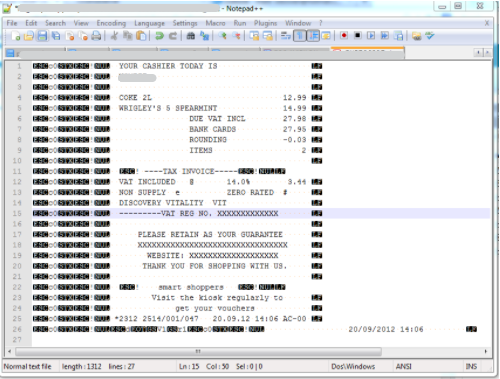This screenshot has height=379, width=500.
Task: Click on 'DISCOVERY VITALITY VIT' text
Action: (x=173, y=203)
